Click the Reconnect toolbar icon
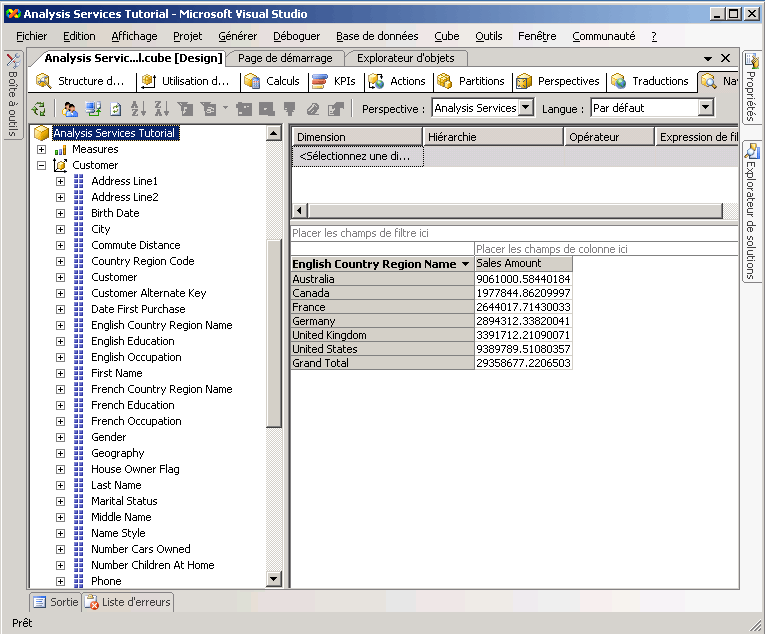 tap(93, 109)
